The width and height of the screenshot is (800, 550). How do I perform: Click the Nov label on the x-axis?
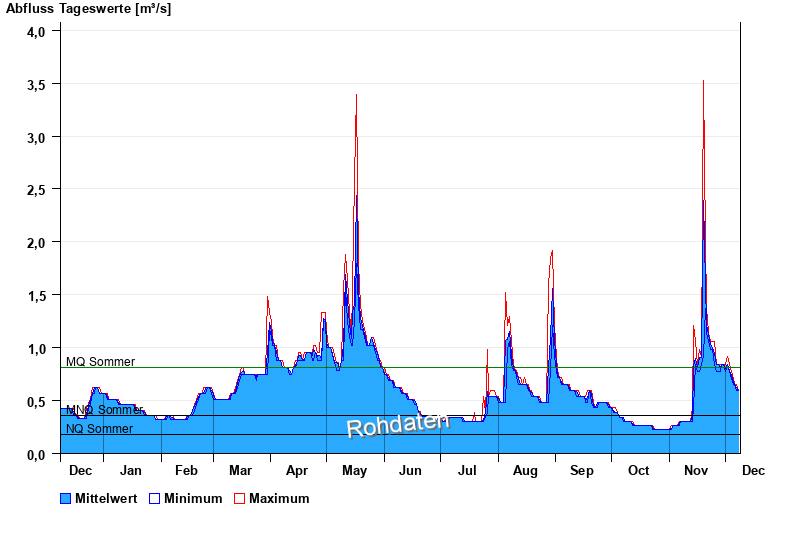[695, 470]
